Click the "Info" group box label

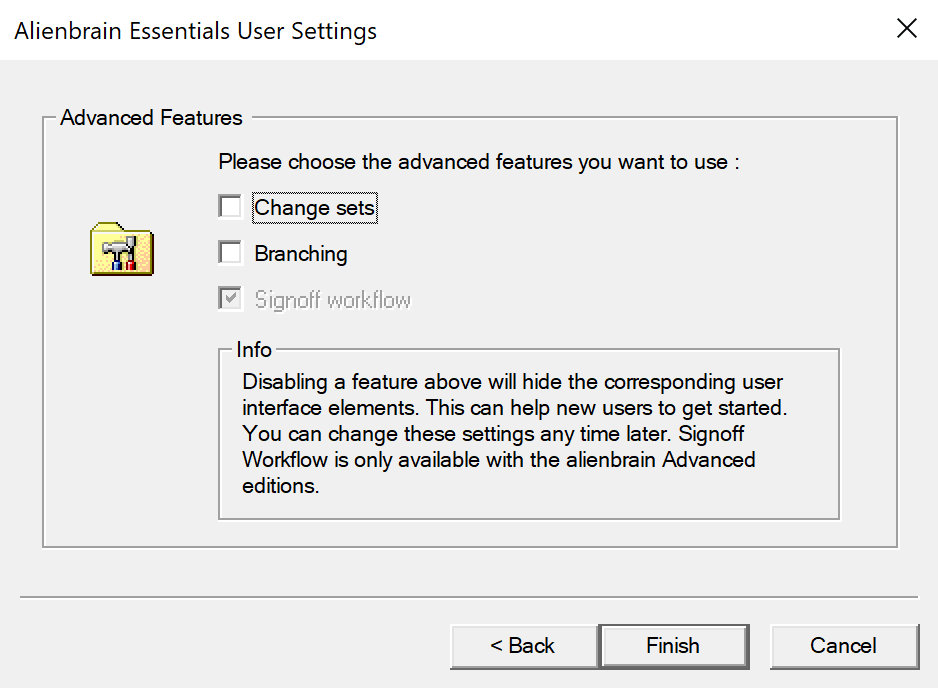[x=254, y=350]
